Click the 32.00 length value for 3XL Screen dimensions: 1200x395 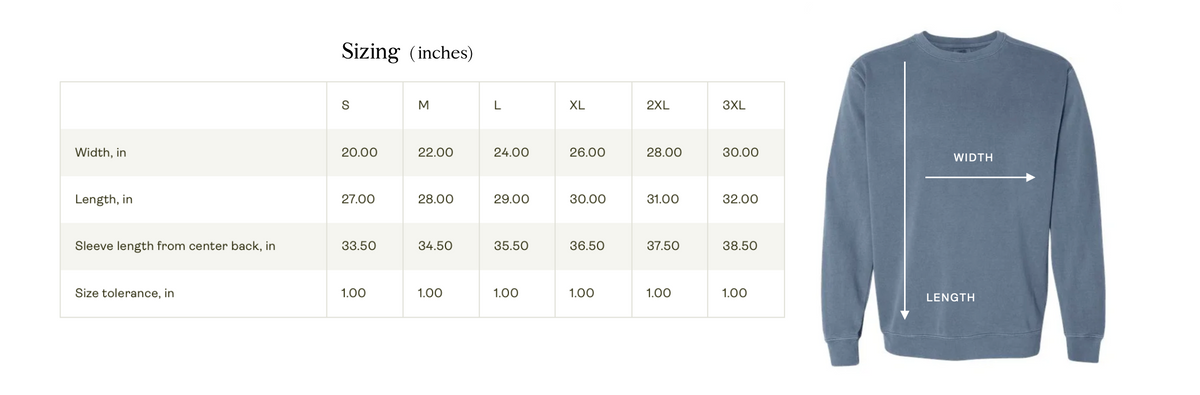740,200
